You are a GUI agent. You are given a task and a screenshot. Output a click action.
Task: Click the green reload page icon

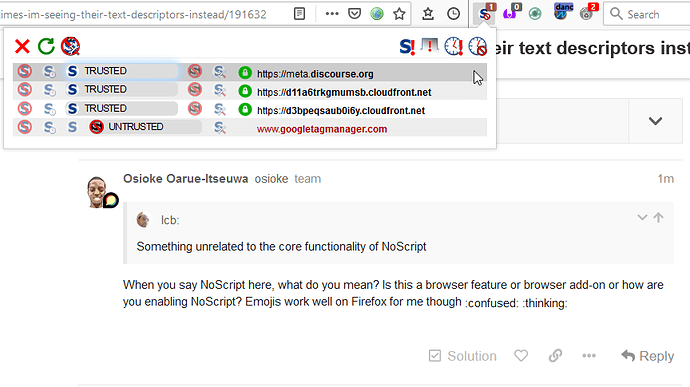46,46
